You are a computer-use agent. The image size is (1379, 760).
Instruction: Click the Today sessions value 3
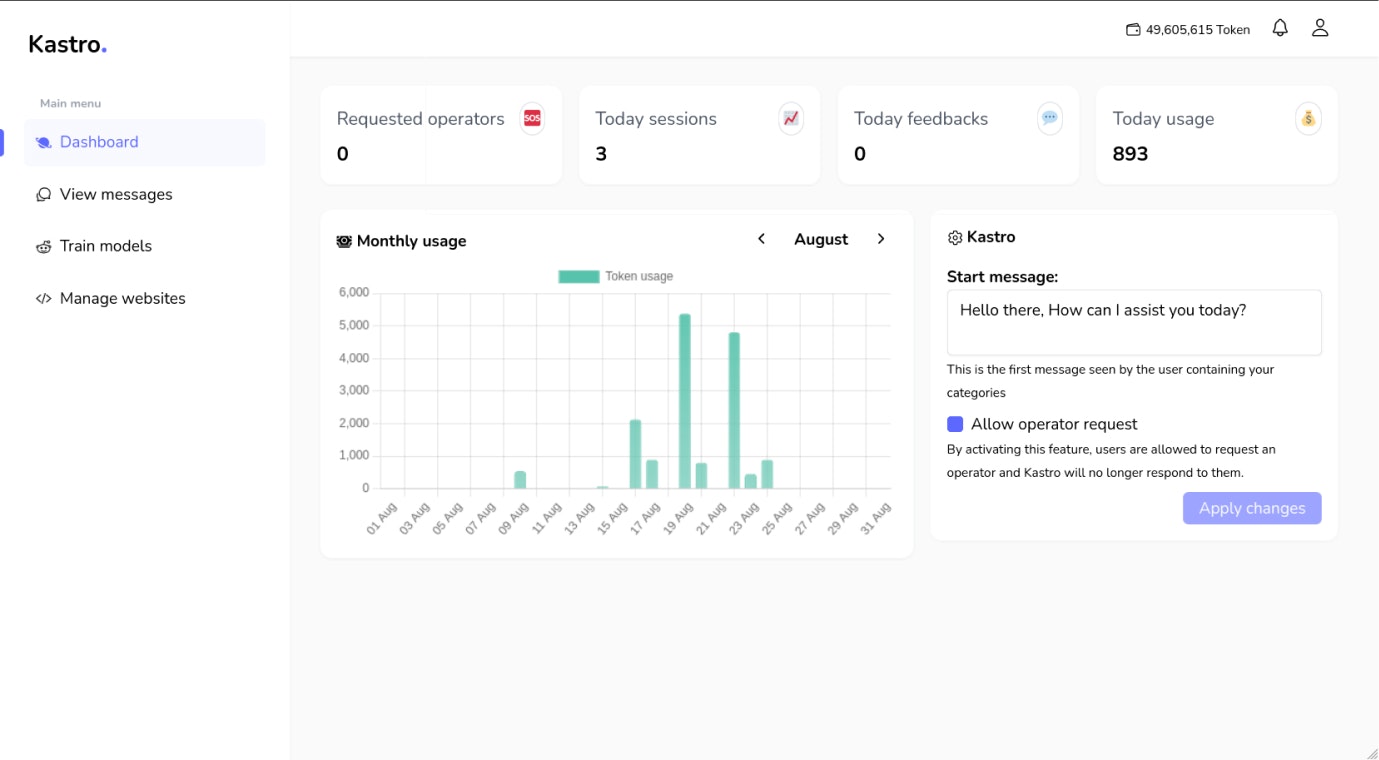(x=601, y=154)
